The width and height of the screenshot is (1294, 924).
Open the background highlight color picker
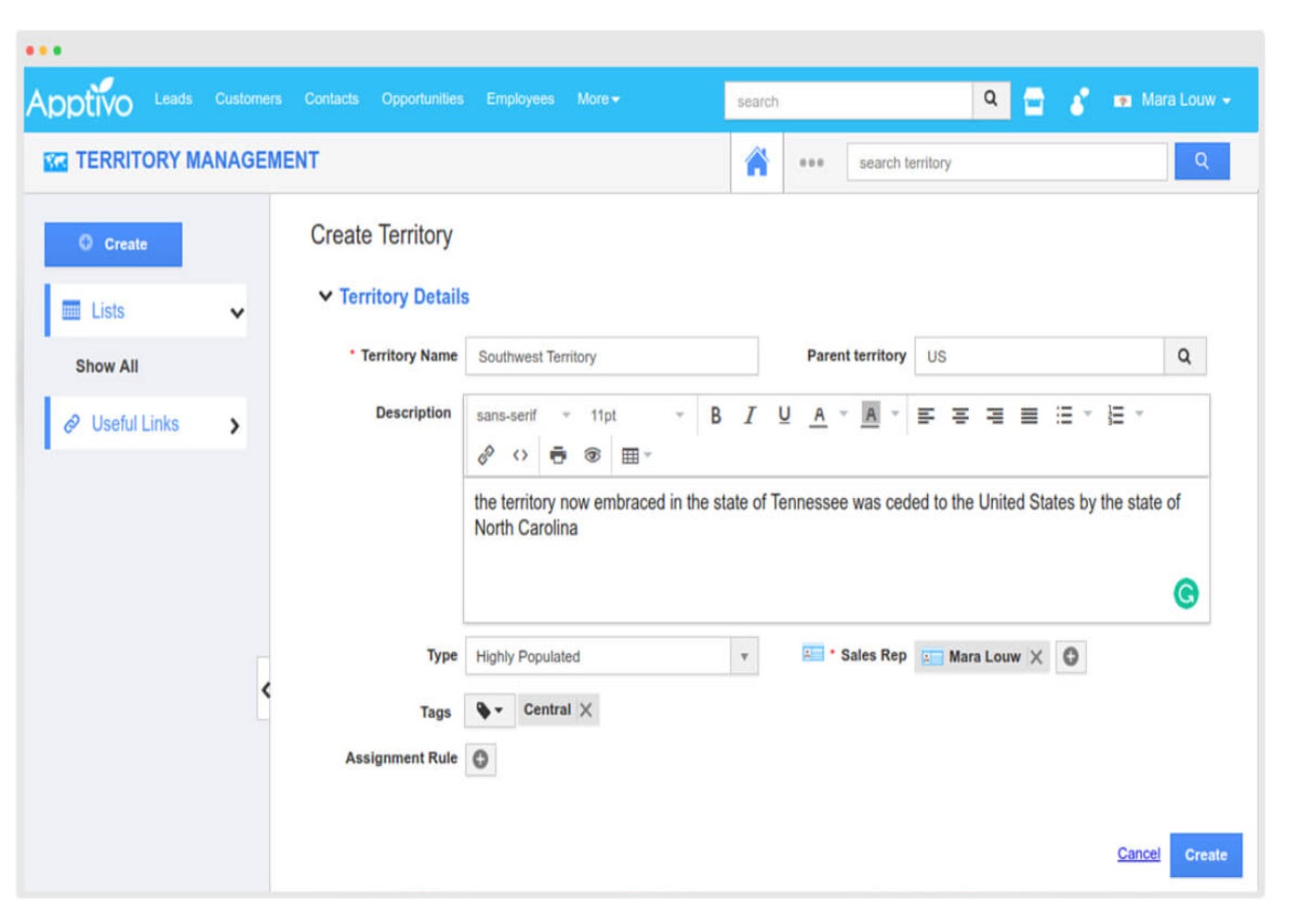coord(870,416)
